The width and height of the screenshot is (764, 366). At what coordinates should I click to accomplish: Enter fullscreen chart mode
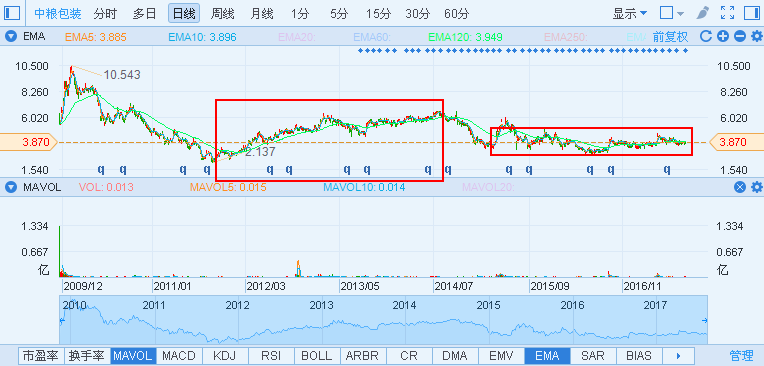click(727, 13)
